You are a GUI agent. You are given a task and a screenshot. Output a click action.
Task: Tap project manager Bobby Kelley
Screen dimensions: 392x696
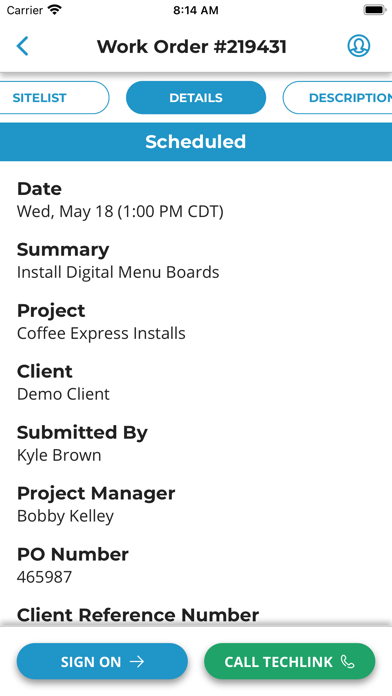point(65,516)
